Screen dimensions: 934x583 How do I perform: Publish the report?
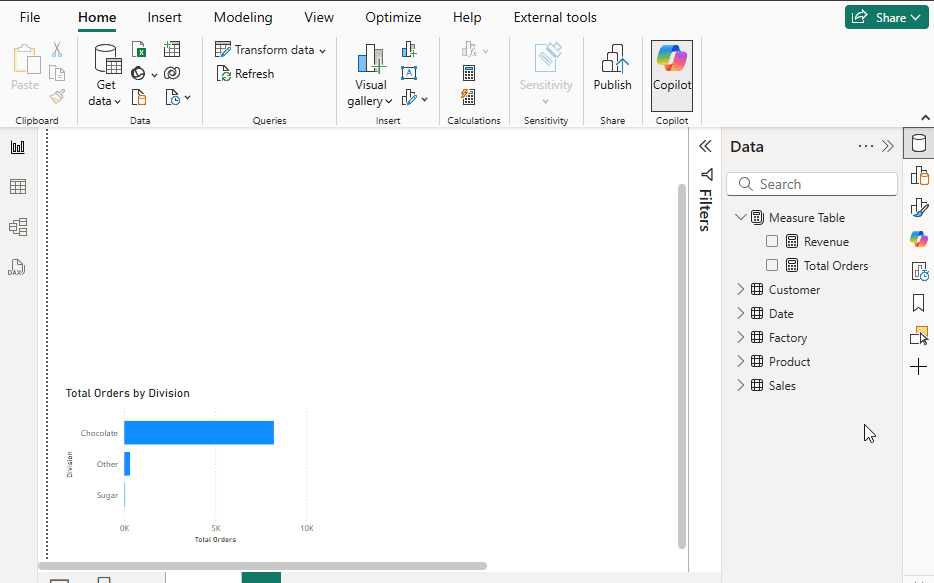pyautogui.click(x=612, y=67)
